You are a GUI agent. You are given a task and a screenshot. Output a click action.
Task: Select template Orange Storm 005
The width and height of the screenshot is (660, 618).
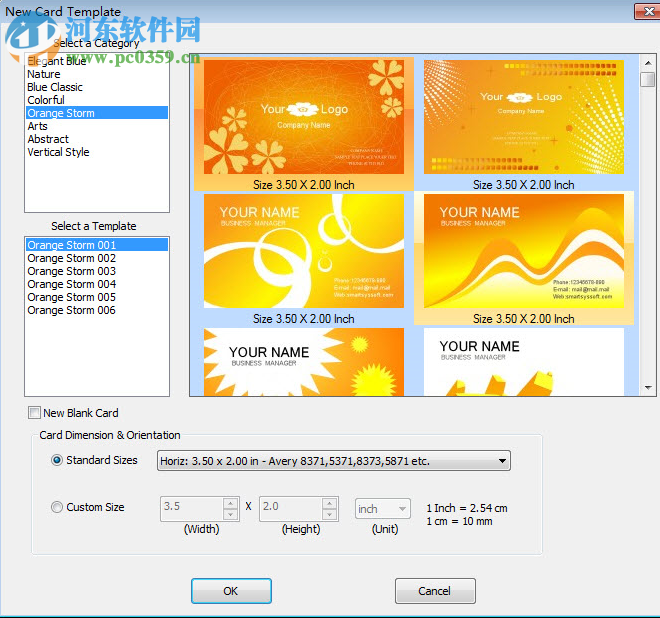click(x=97, y=297)
